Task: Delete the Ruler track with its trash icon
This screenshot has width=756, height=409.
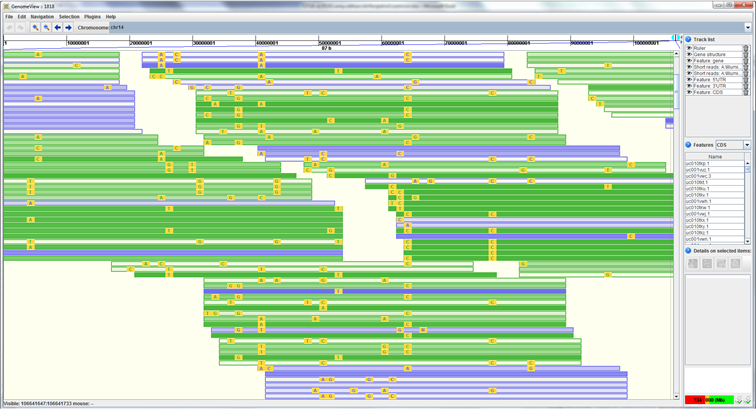Action: tap(745, 48)
